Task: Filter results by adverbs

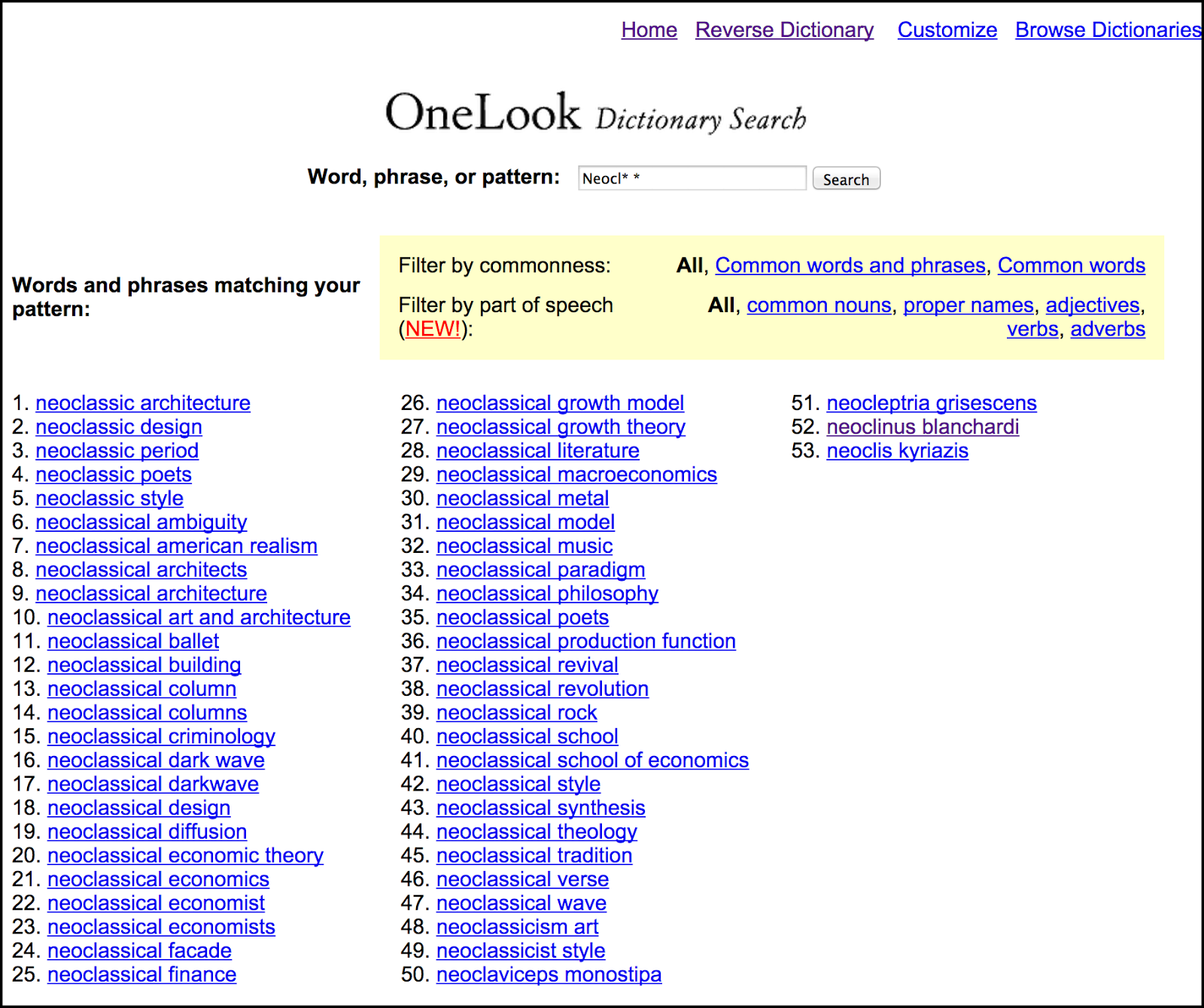Action: [x=1108, y=329]
